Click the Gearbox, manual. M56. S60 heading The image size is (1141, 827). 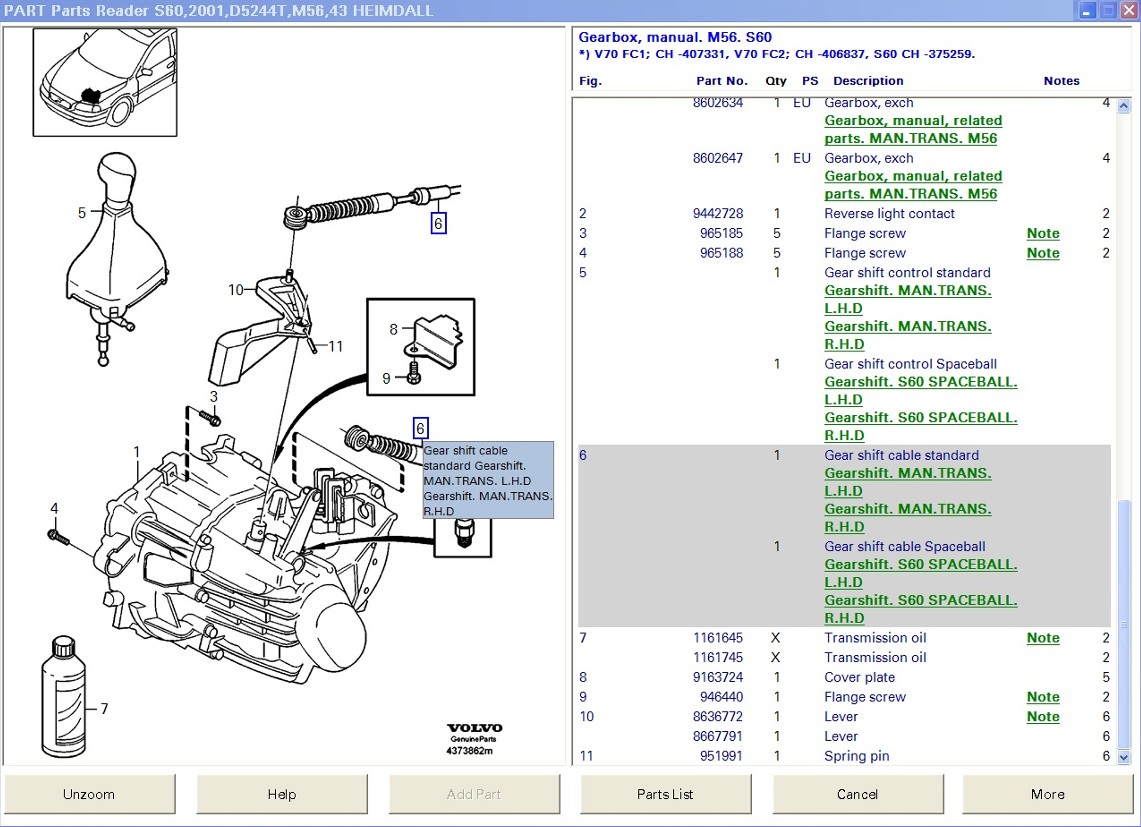(x=675, y=37)
